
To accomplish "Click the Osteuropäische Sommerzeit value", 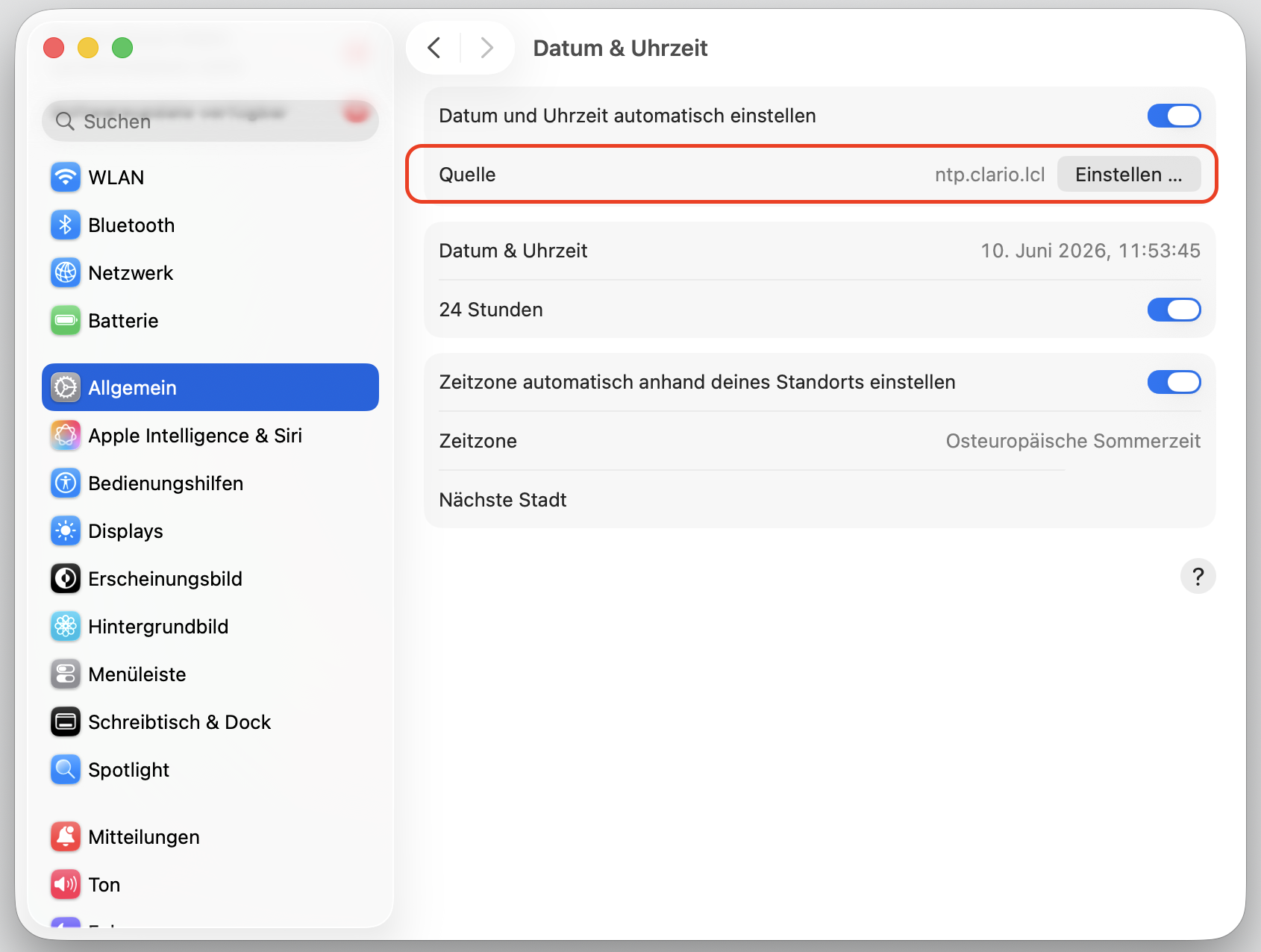I will coord(1073,441).
